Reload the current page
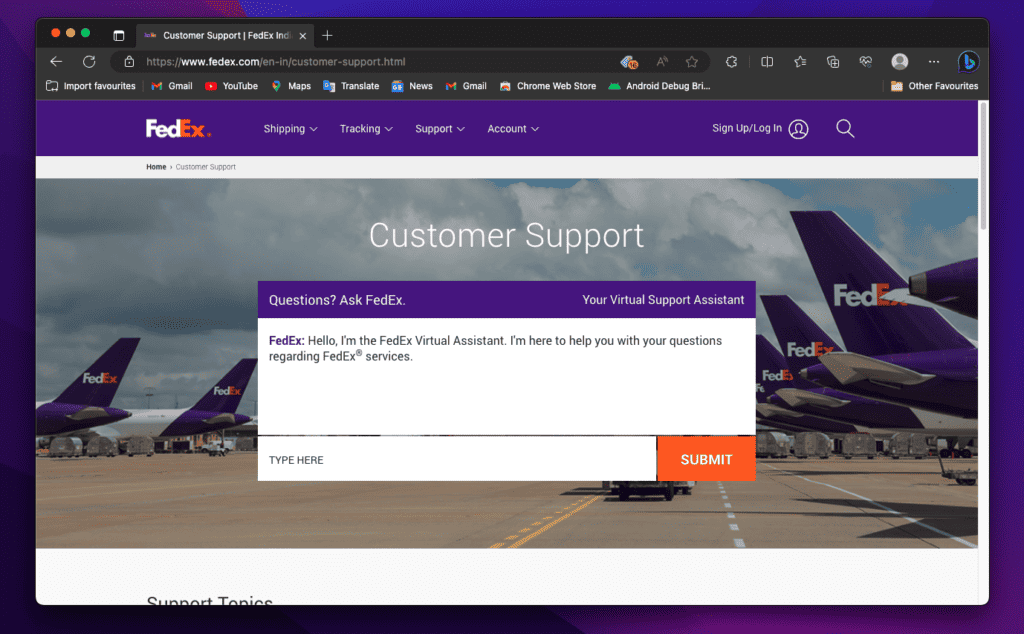Image resolution: width=1024 pixels, height=634 pixels. pyautogui.click(x=88, y=61)
